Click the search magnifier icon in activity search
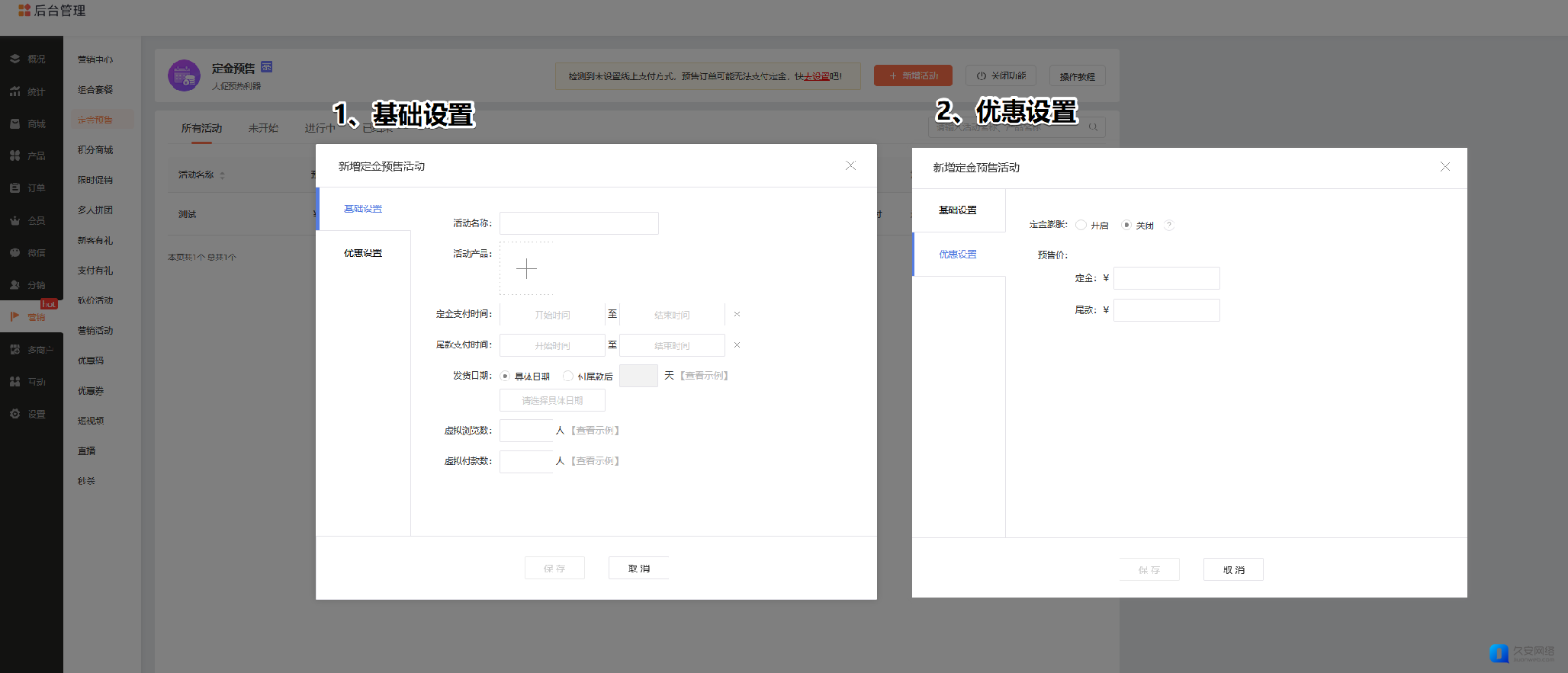 [1093, 127]
